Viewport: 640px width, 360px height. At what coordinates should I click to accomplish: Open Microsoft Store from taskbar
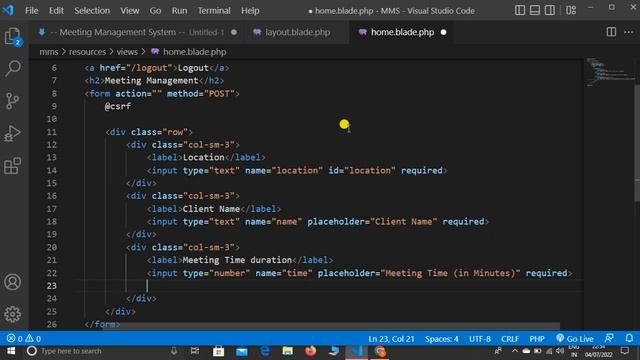pyautogui.click(x=218, y=351)
